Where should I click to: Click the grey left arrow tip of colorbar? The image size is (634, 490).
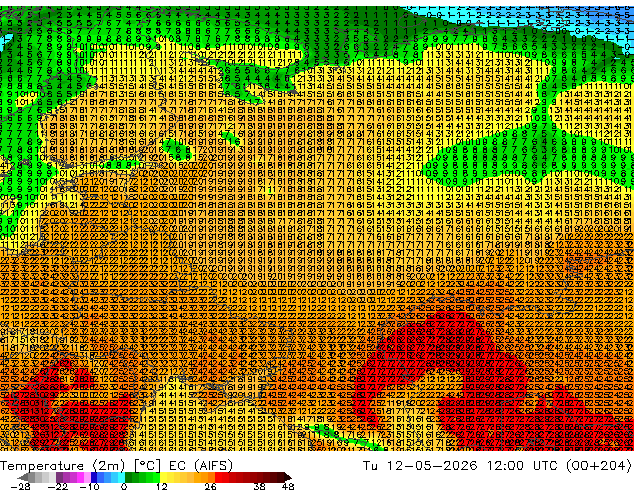(x=21, y=477)
